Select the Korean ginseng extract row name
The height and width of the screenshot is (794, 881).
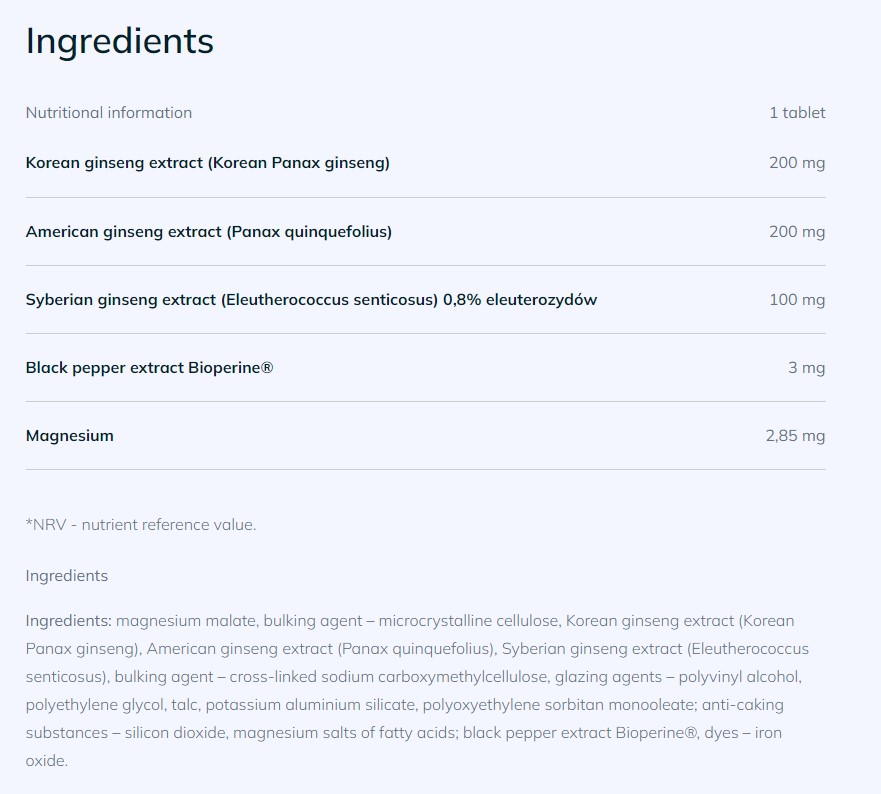click(x=207, y=163)
